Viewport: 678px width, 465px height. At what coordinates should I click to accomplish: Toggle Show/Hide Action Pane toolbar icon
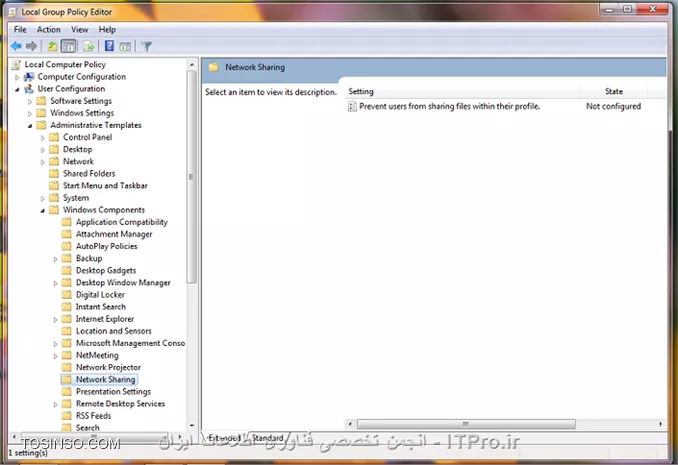[x=125, y=46]
